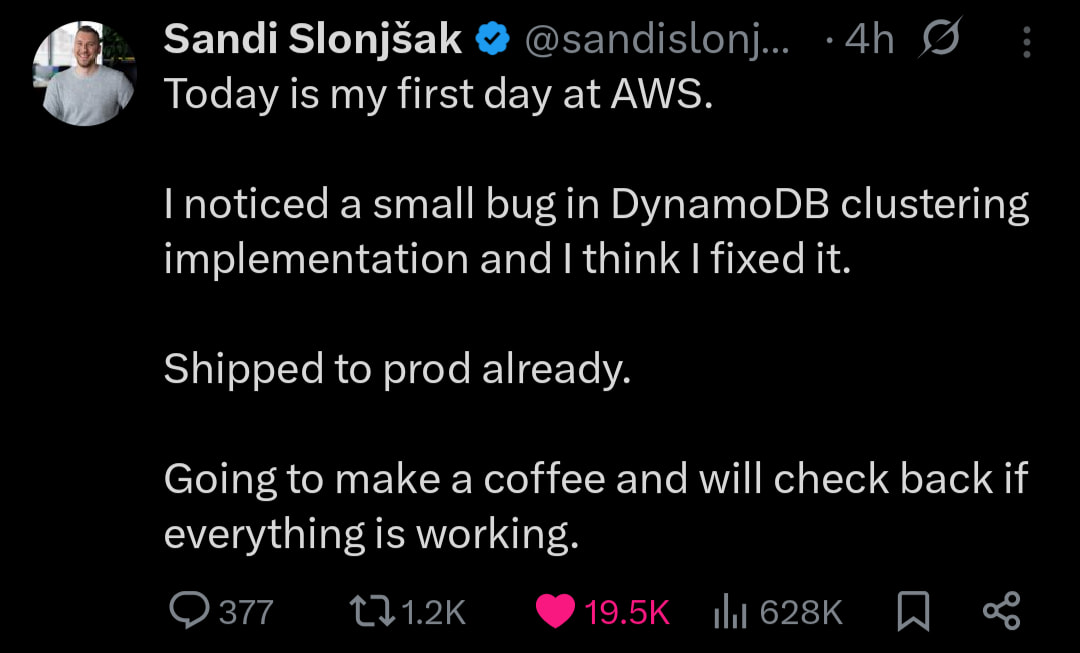1080x653 pixels.
Task: Share the post via share icon
Action: tap(1001, 610)
